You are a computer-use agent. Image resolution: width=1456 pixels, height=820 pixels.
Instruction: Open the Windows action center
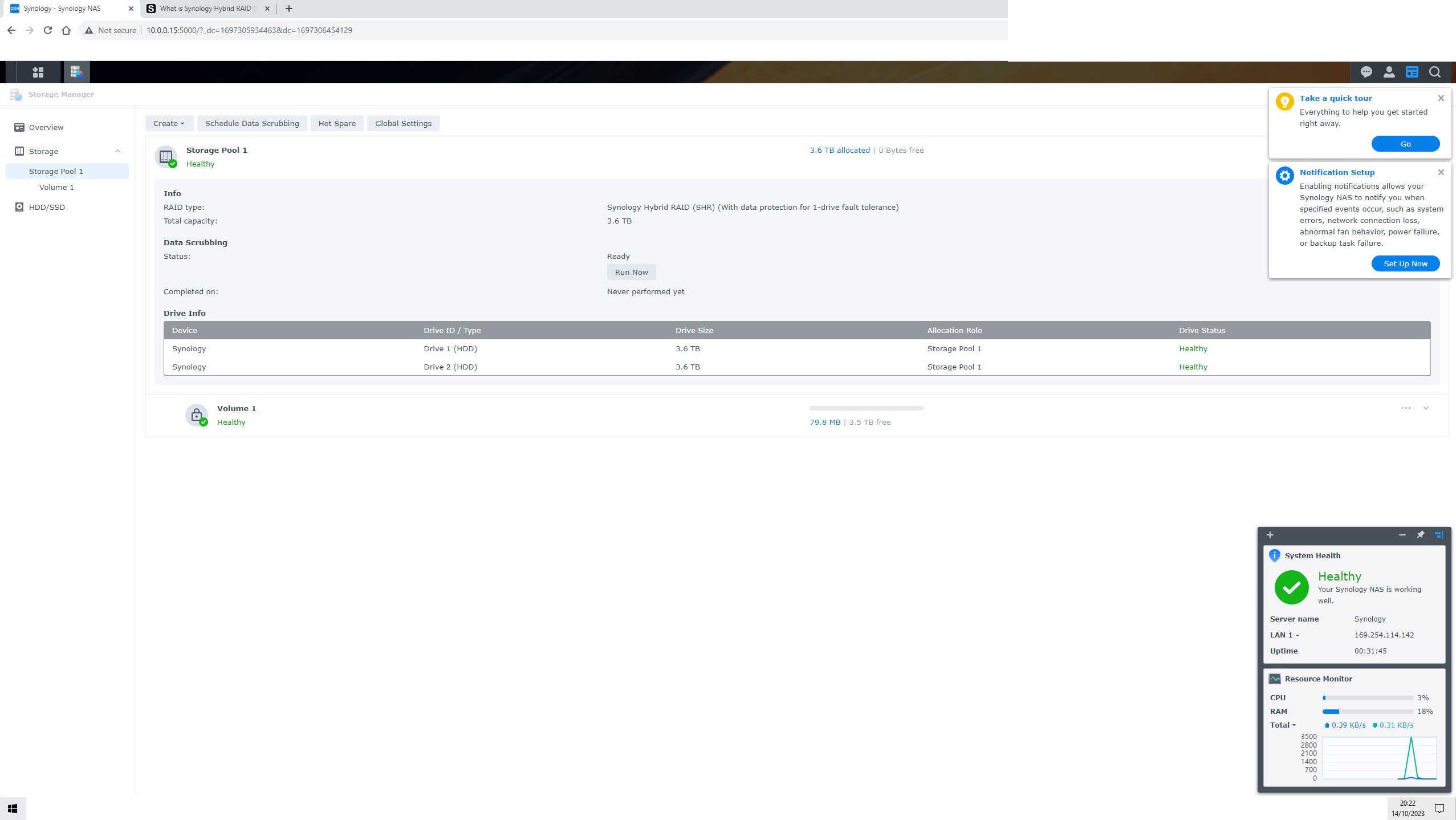point(1439,809)
